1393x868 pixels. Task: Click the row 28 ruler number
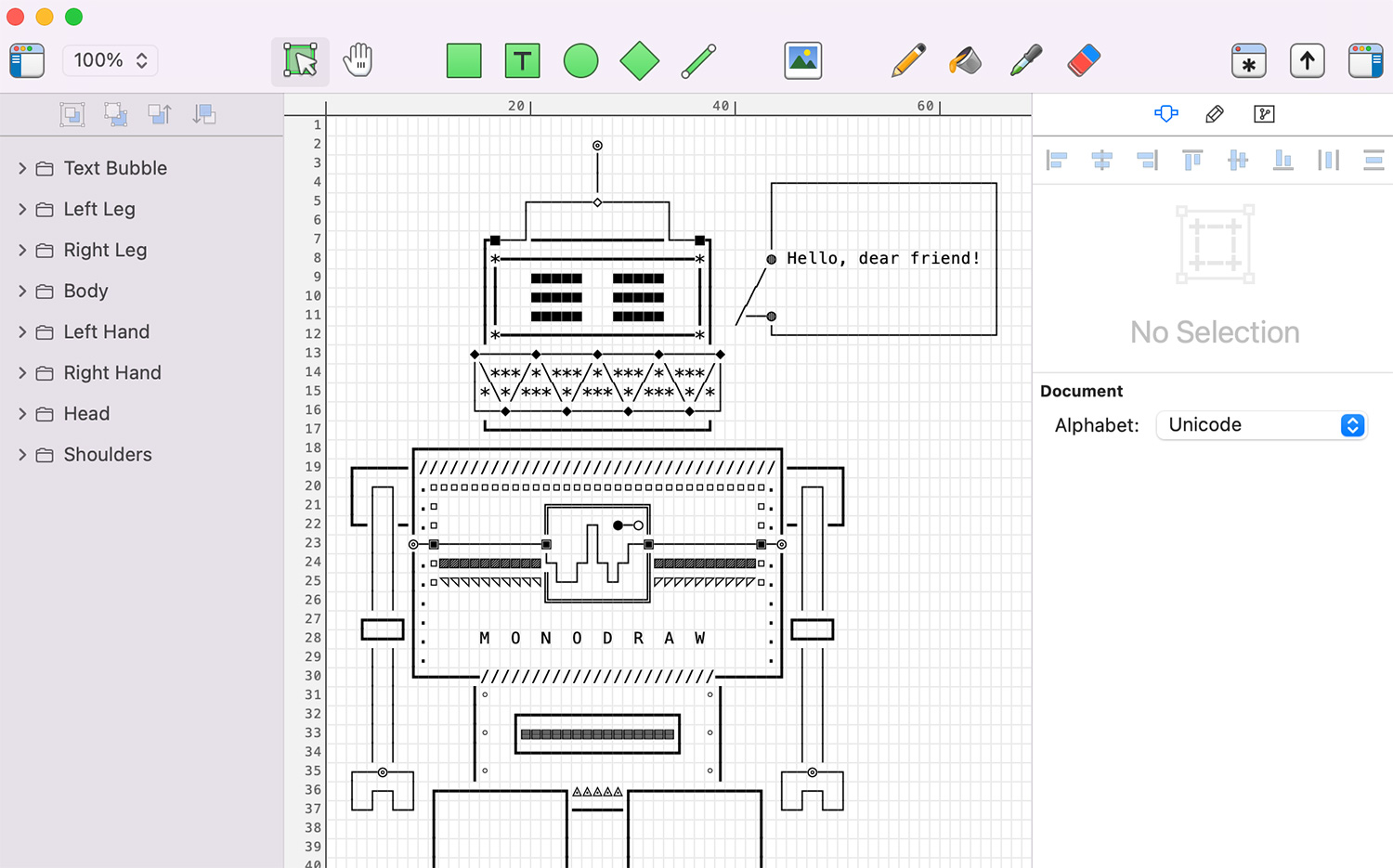pyautogui.click(x=313, y=638)
